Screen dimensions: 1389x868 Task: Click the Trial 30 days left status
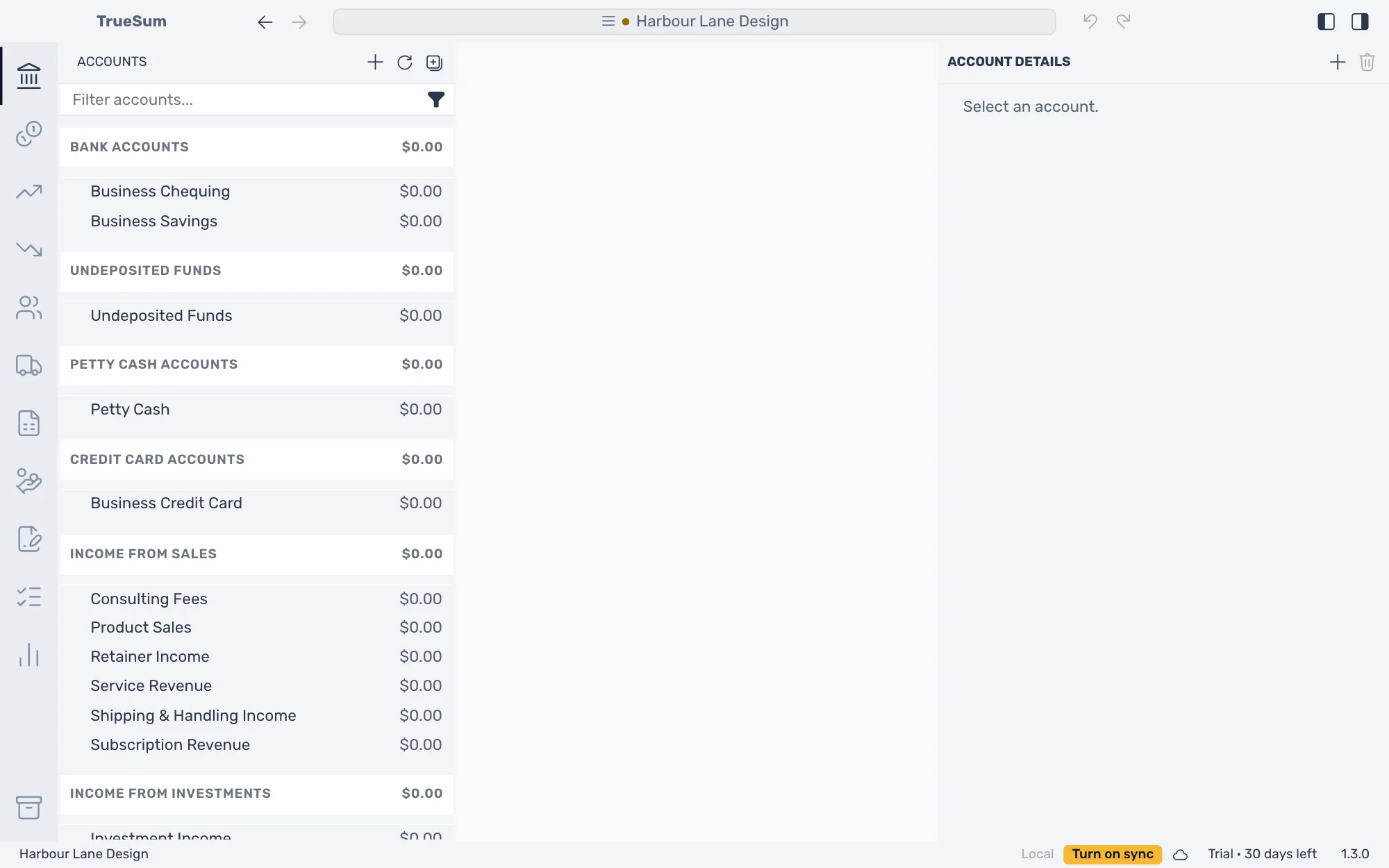pyautogui.click(x=1262, y=854)
